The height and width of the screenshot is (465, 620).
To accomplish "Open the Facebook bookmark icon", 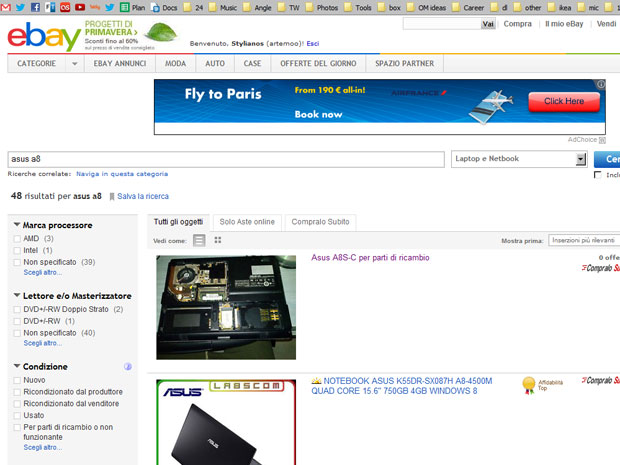I will pyautogui.click(x=35, y=7).
